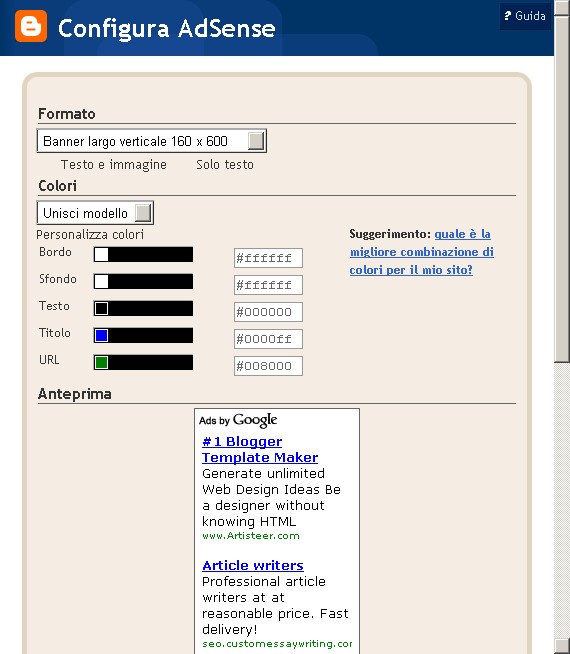This screenshot has height=654, width=570.
Task: Select the black Testo color swatch
Action: pos(101,309)
